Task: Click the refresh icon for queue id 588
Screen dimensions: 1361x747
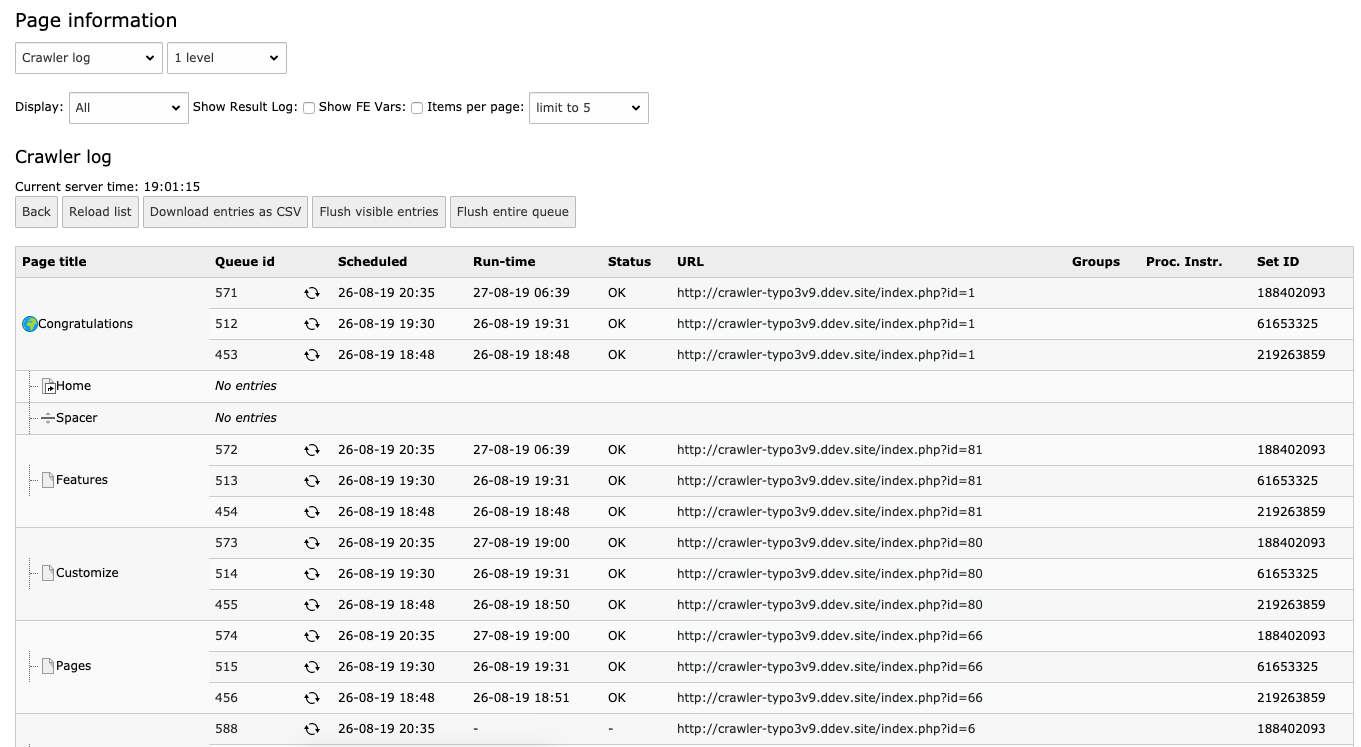Action: pos(312,729)
